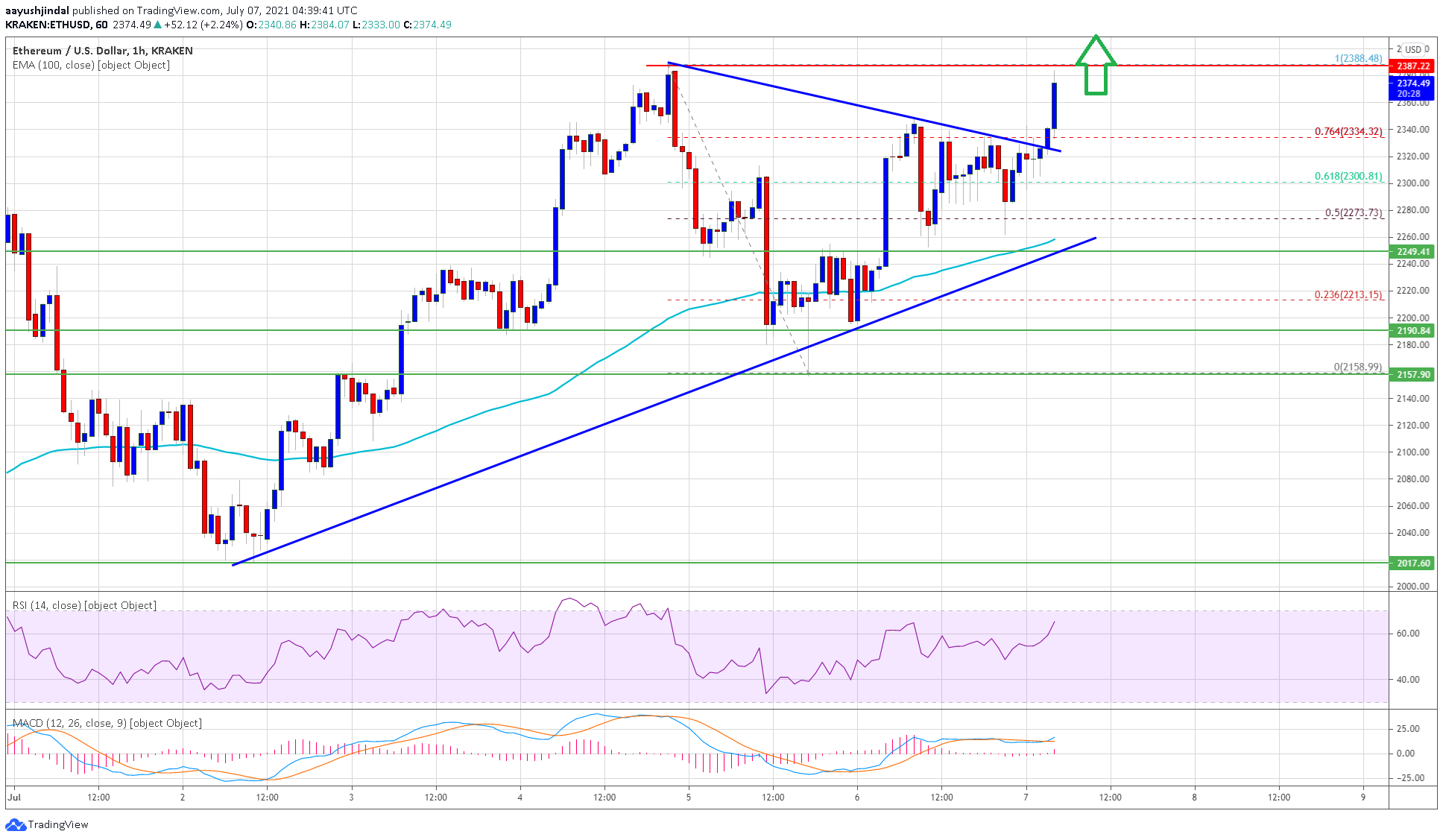
Task: Select the 0.618 (2300.81) Fibonacci level label
Action: tap(1348, 177)
